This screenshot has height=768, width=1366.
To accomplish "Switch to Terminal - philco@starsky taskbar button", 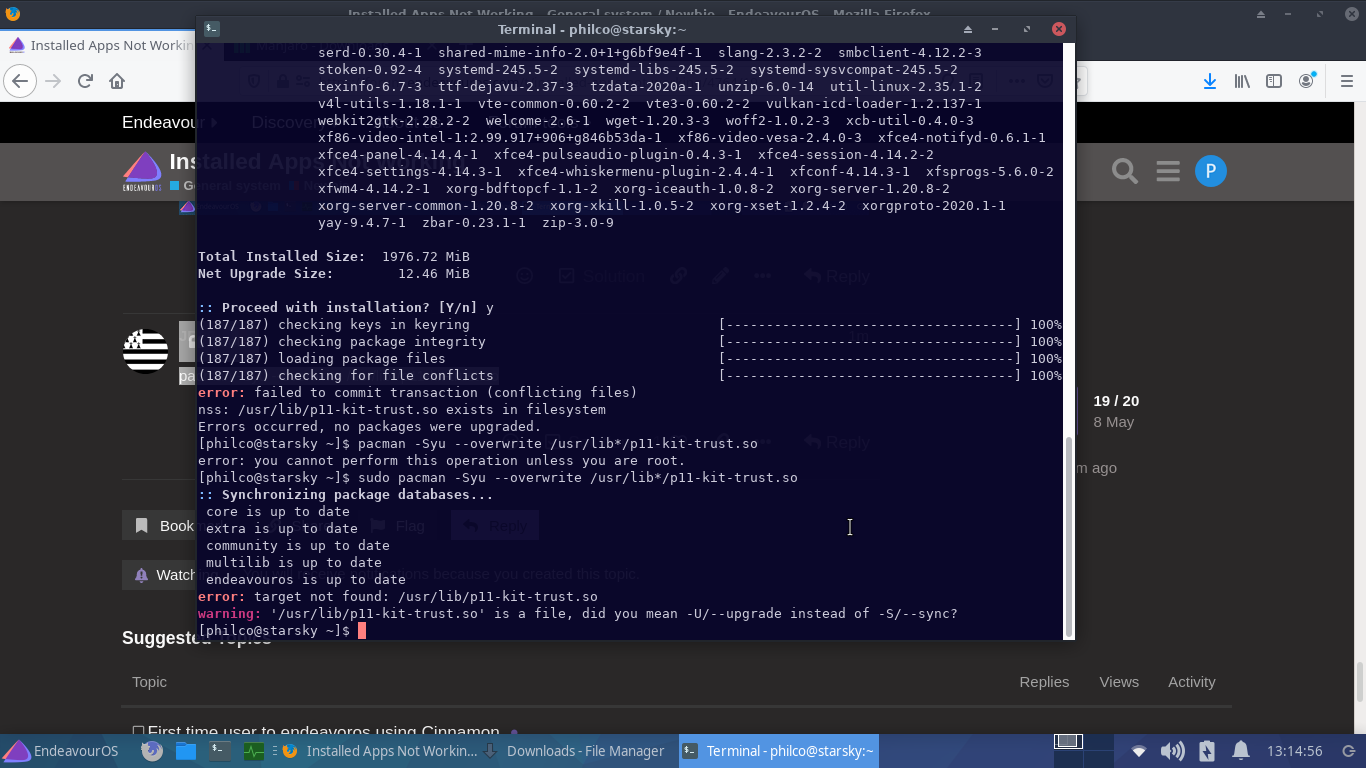I will pos(778,751).
